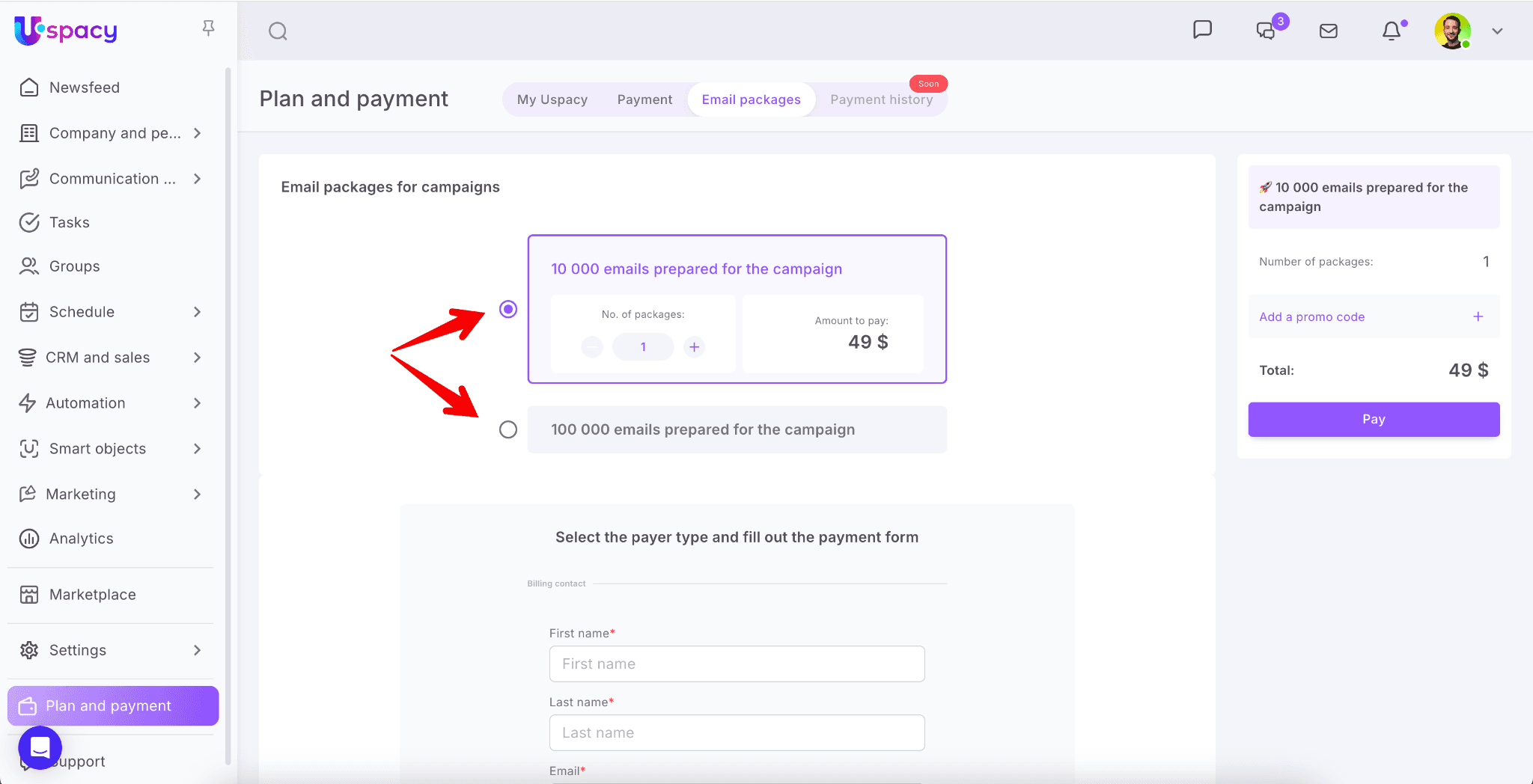Click the First name input field

point(737,664)
